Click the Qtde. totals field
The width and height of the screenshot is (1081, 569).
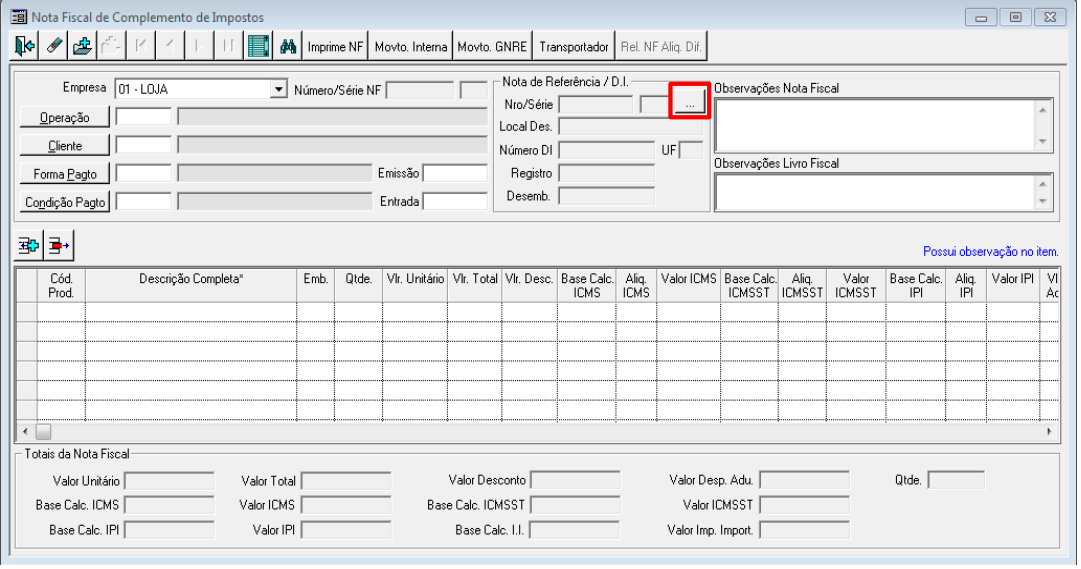click(x=956, y=480)
